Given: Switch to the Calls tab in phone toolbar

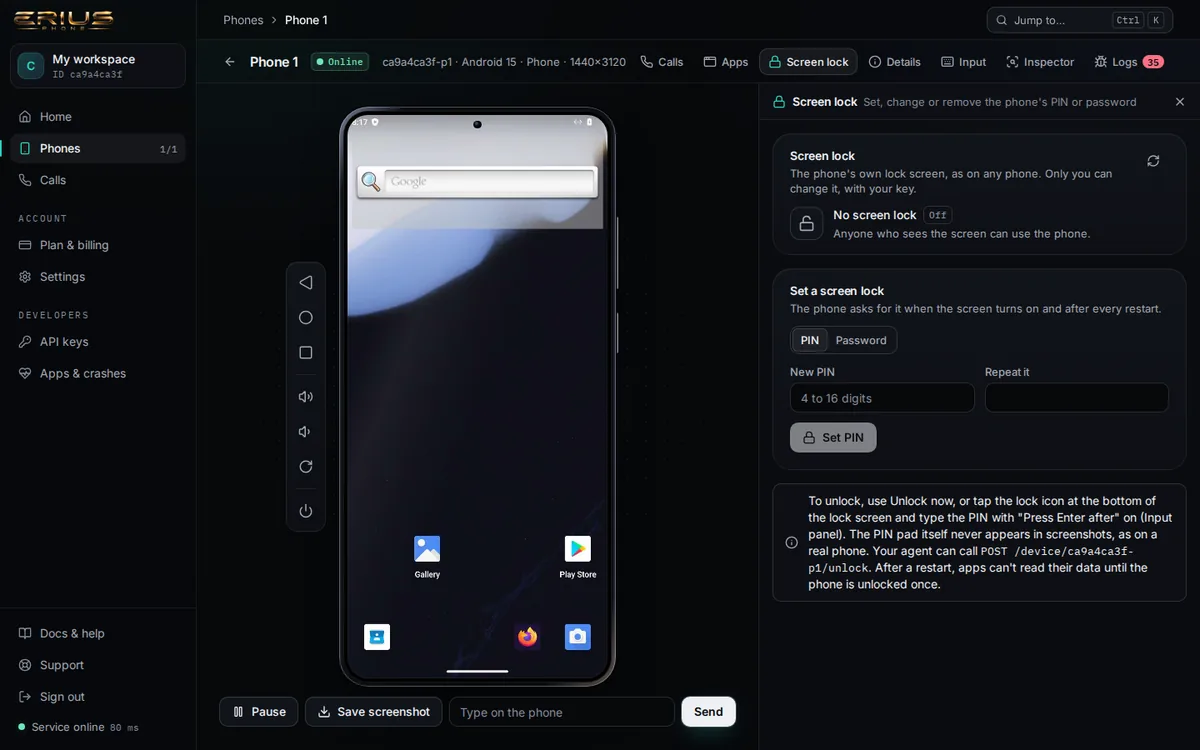Looking at the screenshot, I should (662, 62).
